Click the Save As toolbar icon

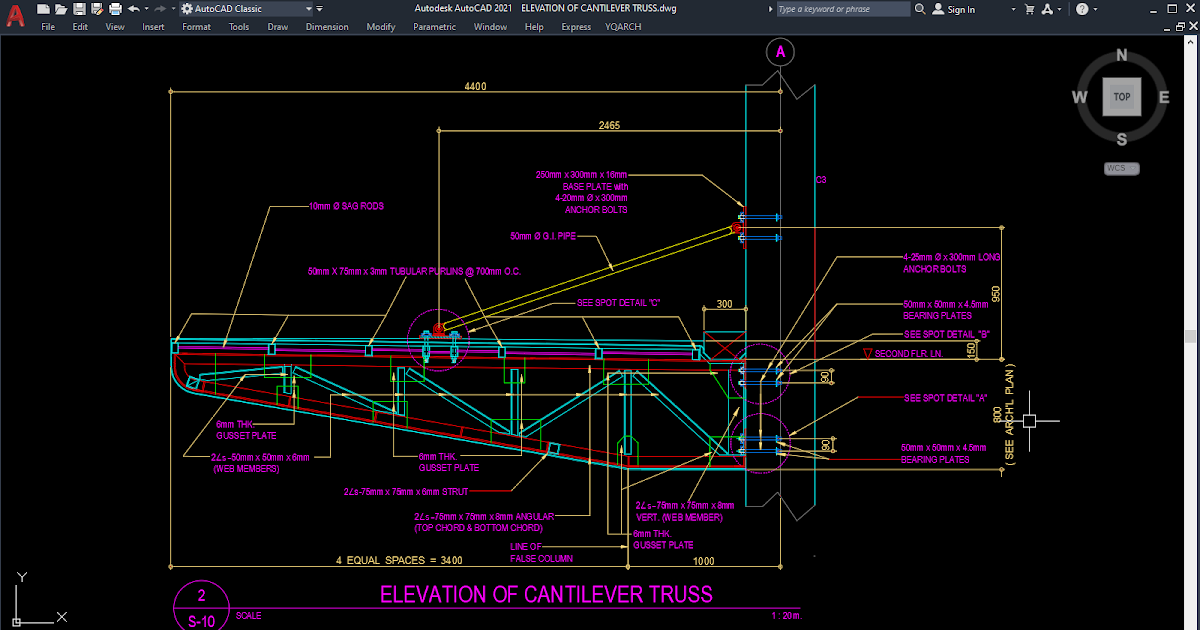point(98,9)
